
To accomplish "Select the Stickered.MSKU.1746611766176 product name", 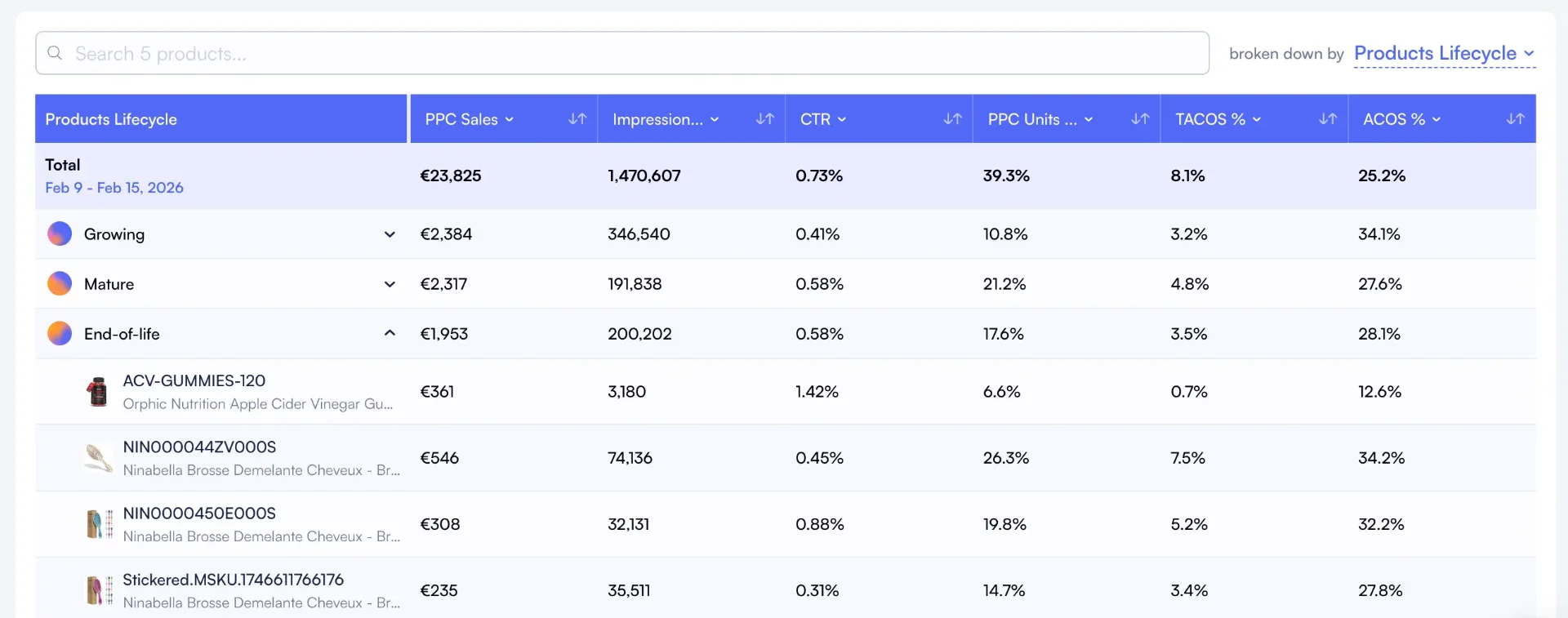I will [x=234, y=579].
